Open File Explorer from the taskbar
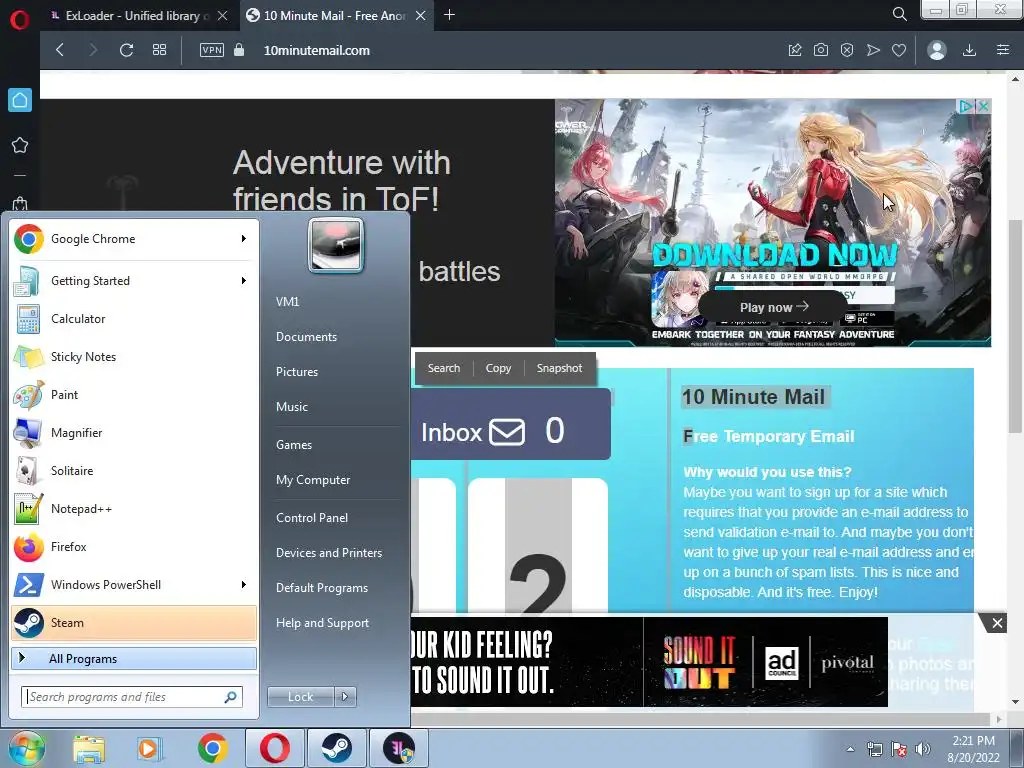The height and width of the screenshot is (768, 1024). pos(88,748)
